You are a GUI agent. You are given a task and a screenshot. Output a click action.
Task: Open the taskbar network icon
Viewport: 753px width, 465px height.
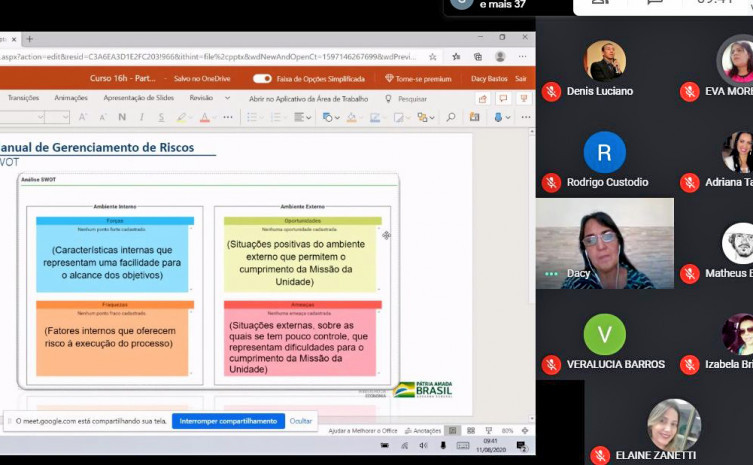404,446
